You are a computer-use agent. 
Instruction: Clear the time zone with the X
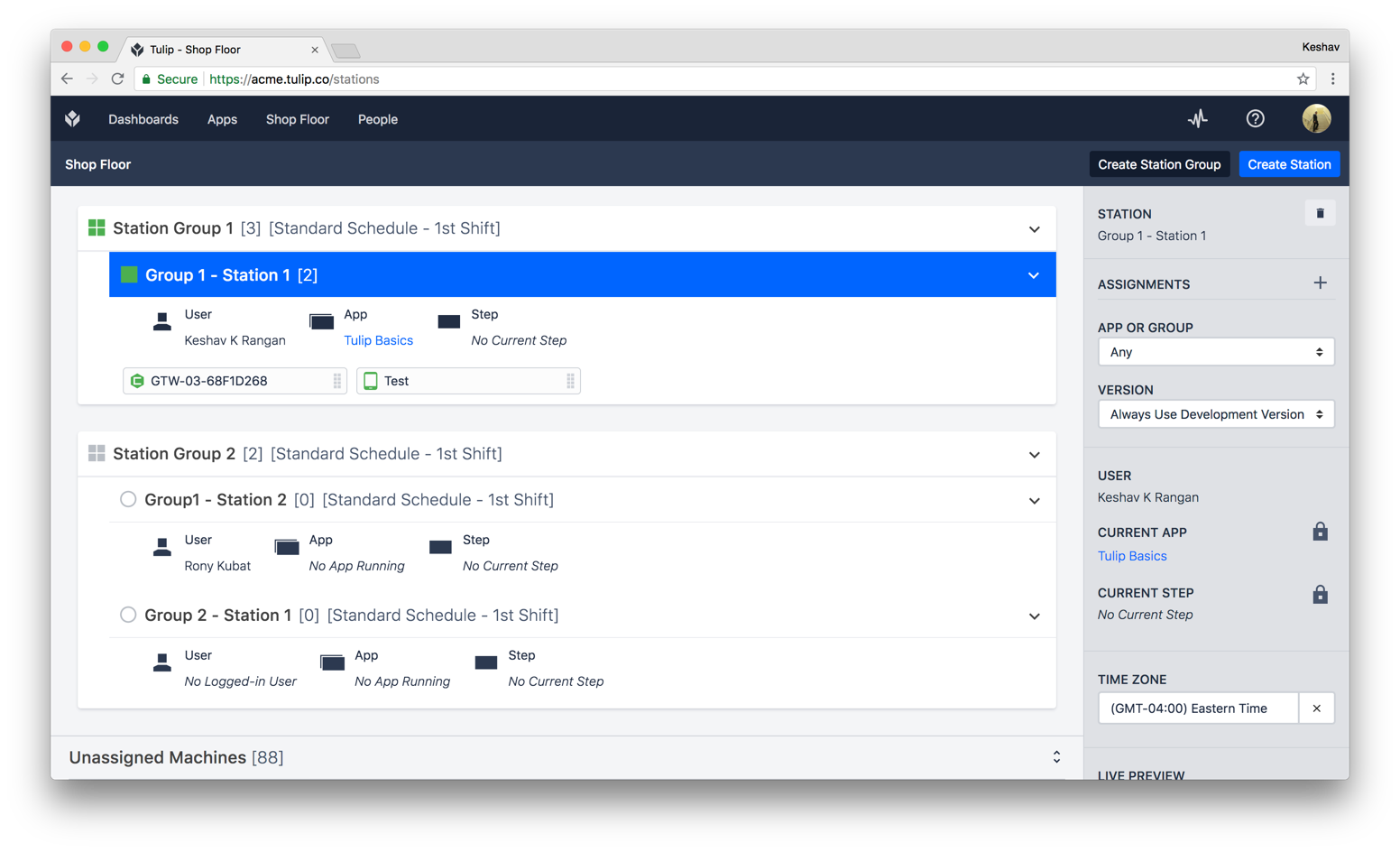(1316, 708)
